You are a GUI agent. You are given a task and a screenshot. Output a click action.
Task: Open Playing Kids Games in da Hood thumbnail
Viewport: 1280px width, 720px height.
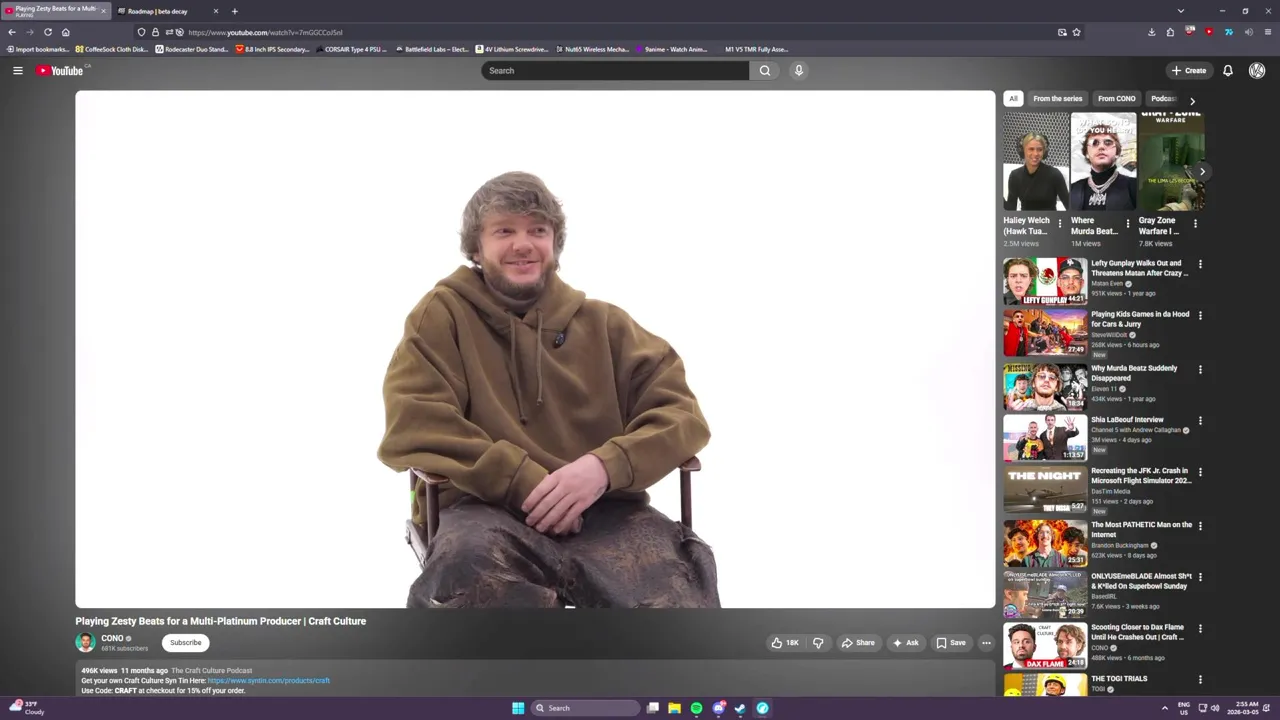tap(1045, 332)
